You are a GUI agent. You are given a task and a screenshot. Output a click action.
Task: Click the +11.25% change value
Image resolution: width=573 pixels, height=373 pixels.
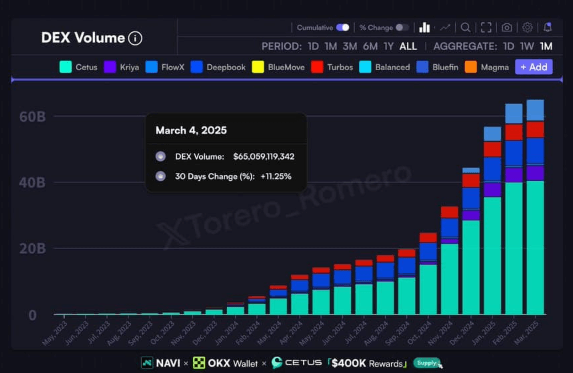(x=276, y=176)
